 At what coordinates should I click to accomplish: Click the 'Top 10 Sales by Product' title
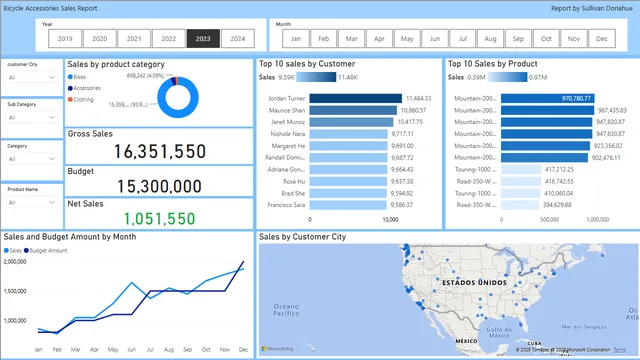coord(492,64)
